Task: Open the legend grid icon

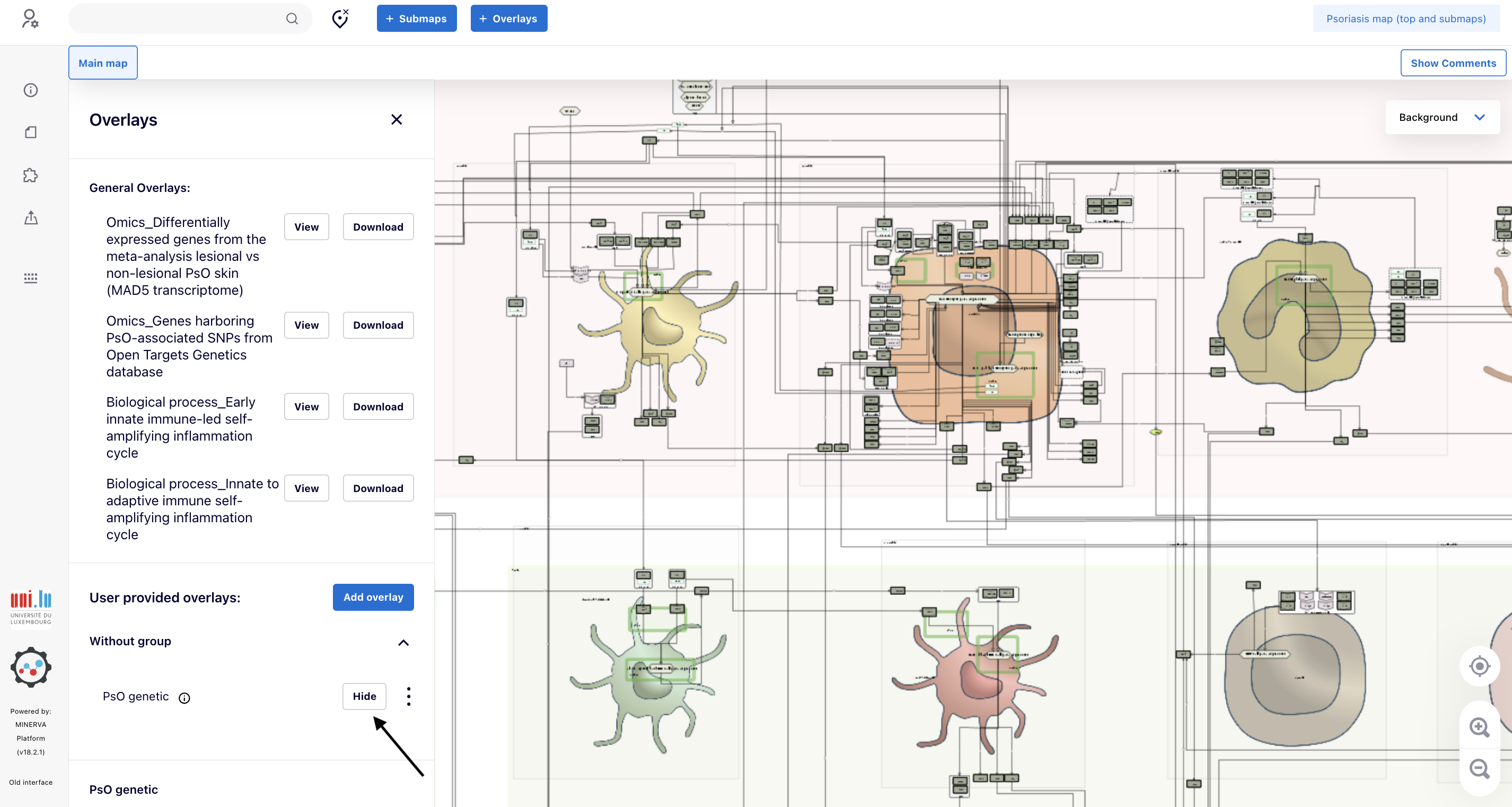Action: tap(31, 278)
